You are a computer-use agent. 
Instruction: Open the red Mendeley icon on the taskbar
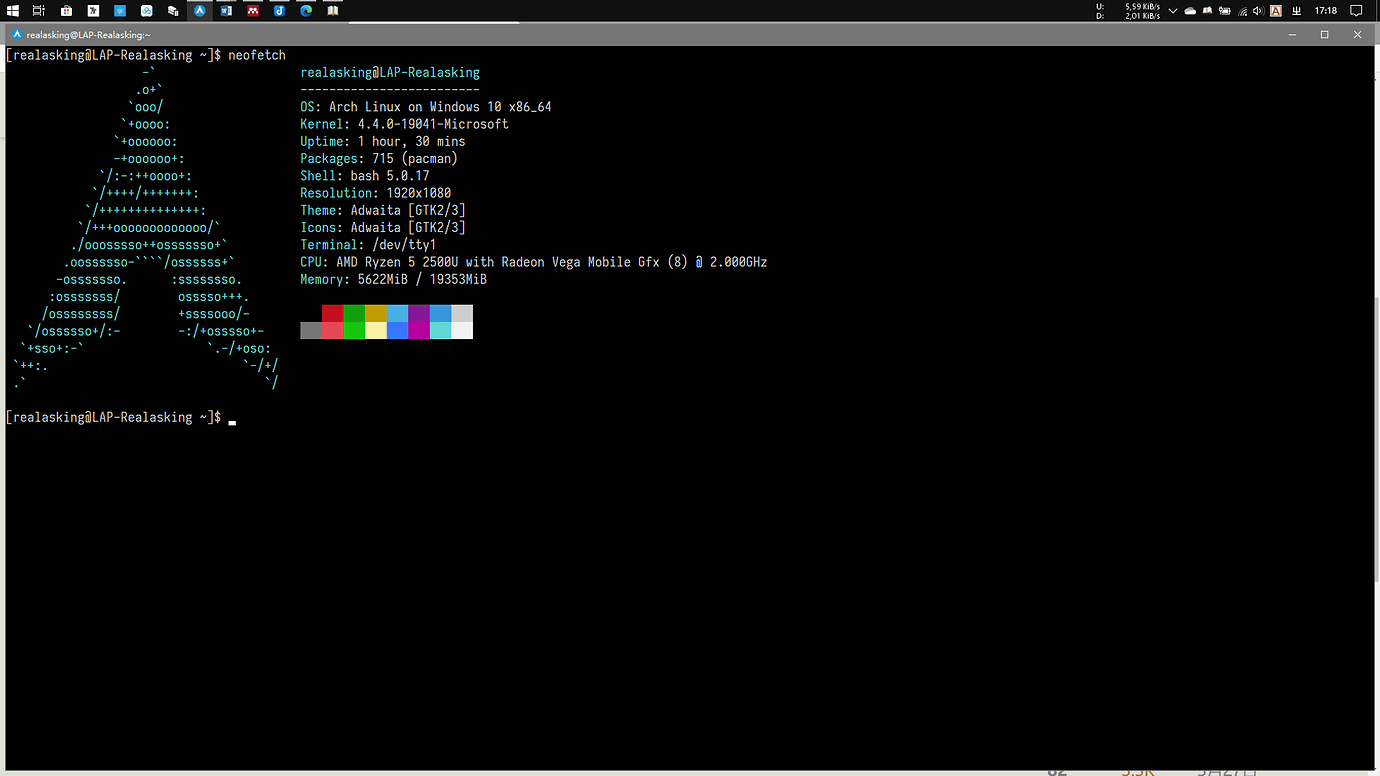coord(253,10)
